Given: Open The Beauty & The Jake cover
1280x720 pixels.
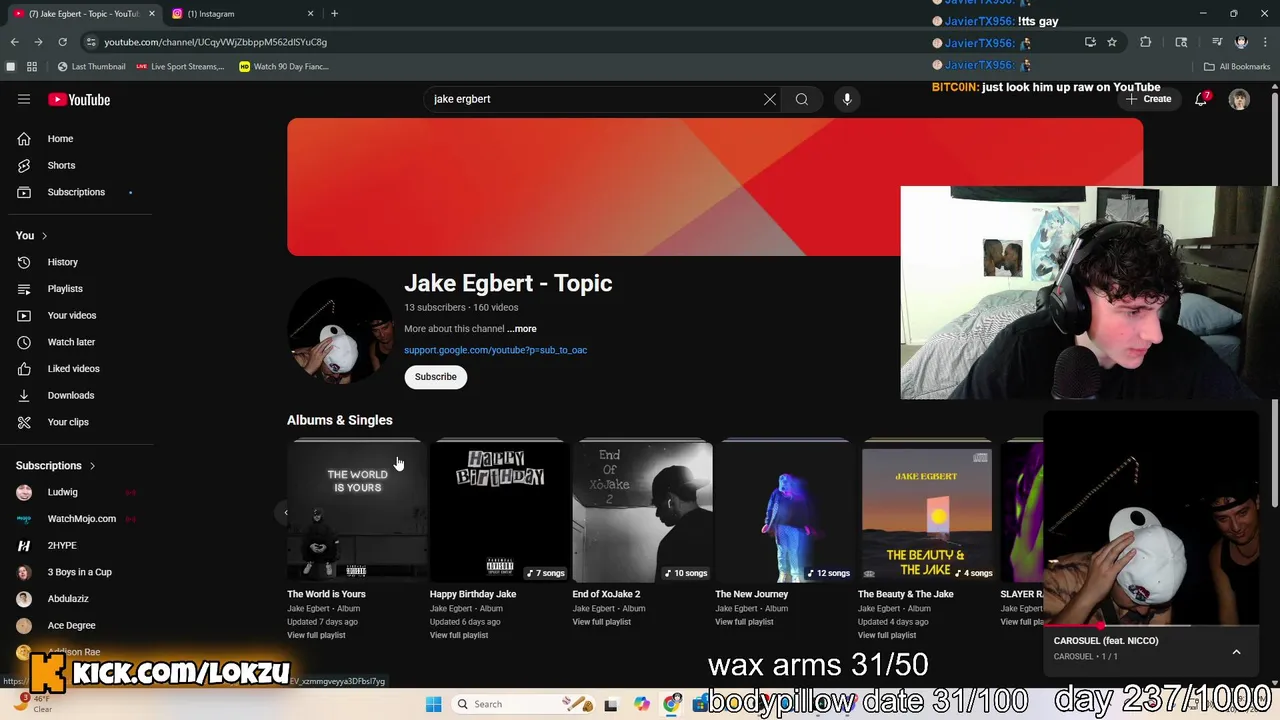Looking at the screenshot, I should coord(928,511).
